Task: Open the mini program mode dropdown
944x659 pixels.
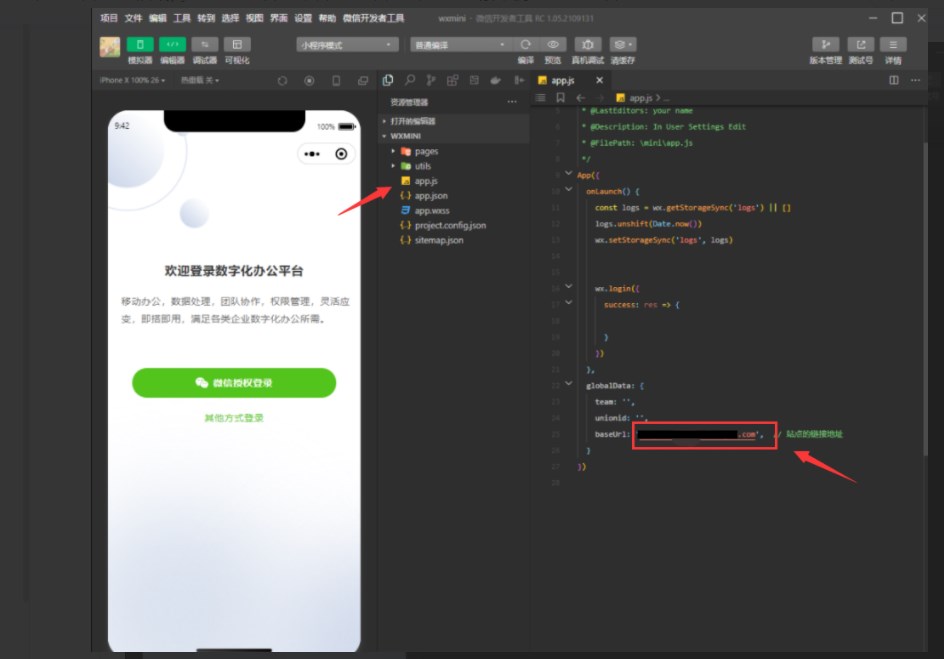Action: tap(346, 45)
